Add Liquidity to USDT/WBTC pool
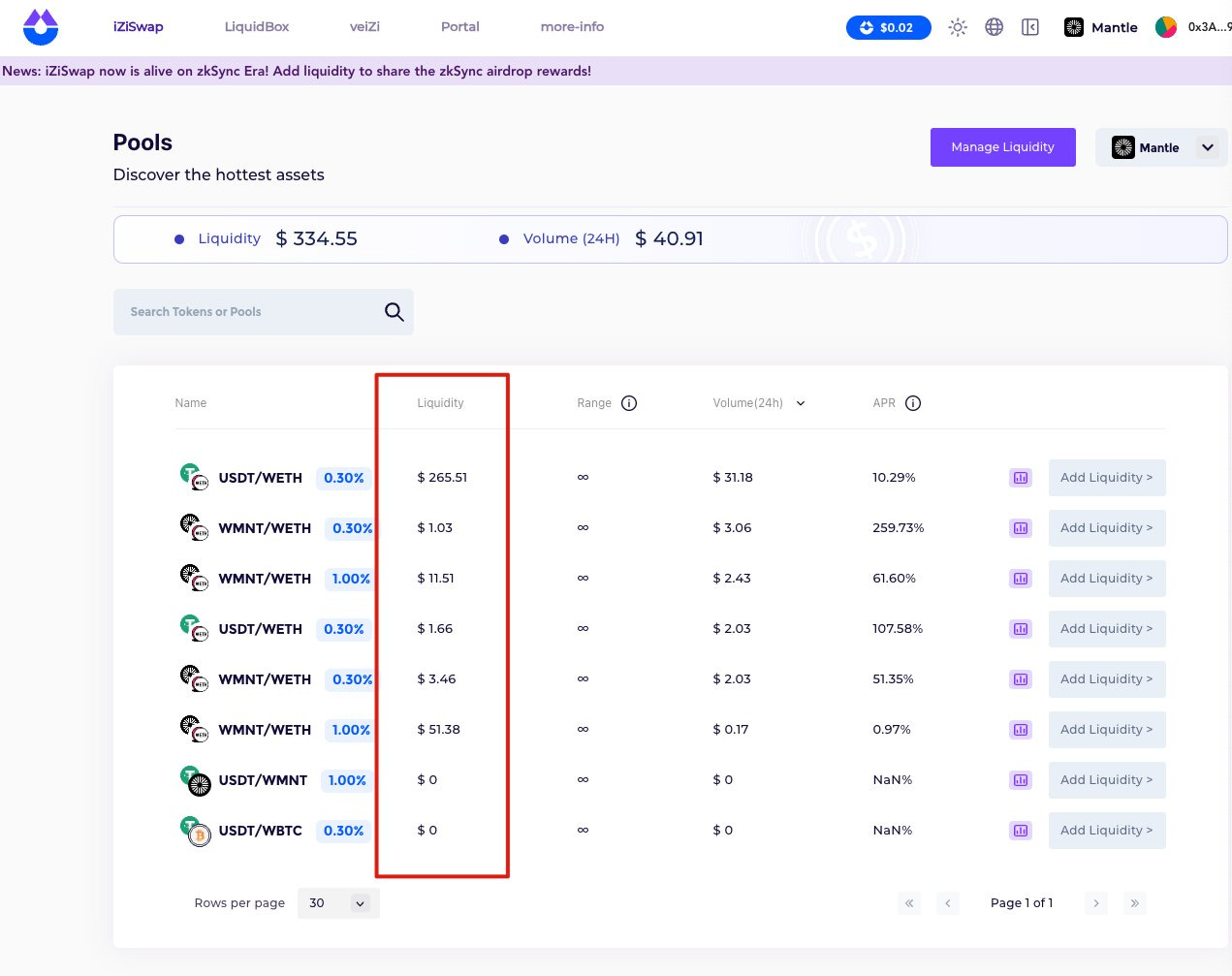 1107,831
